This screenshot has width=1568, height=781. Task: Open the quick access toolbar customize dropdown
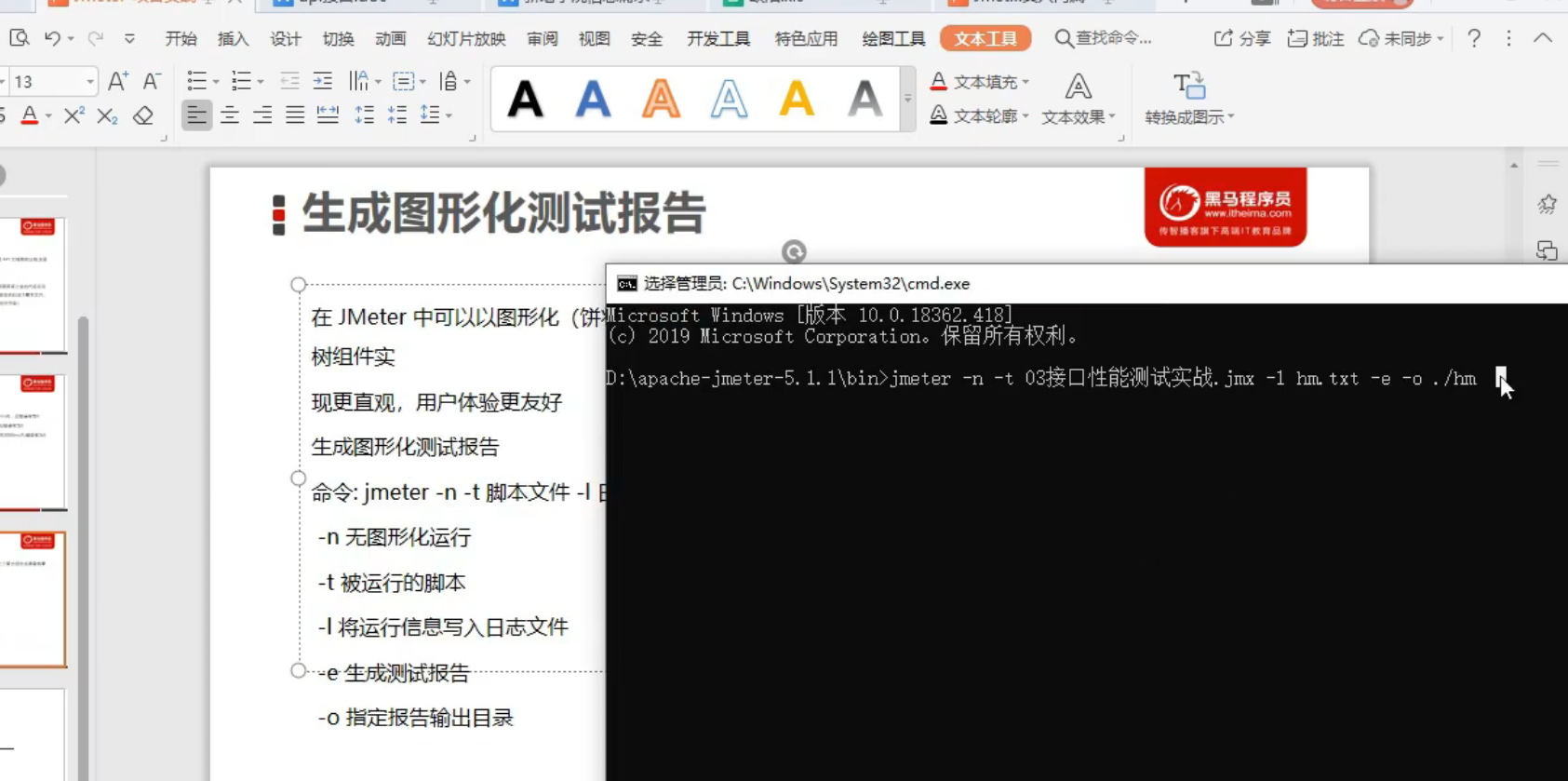tap(129, 38)
